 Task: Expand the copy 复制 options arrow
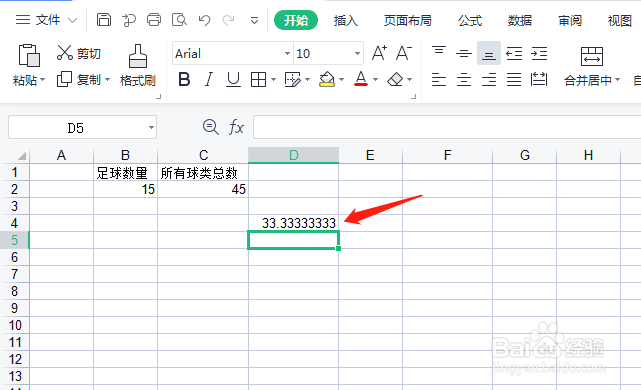pyautogui.click(x=108, y=79)
